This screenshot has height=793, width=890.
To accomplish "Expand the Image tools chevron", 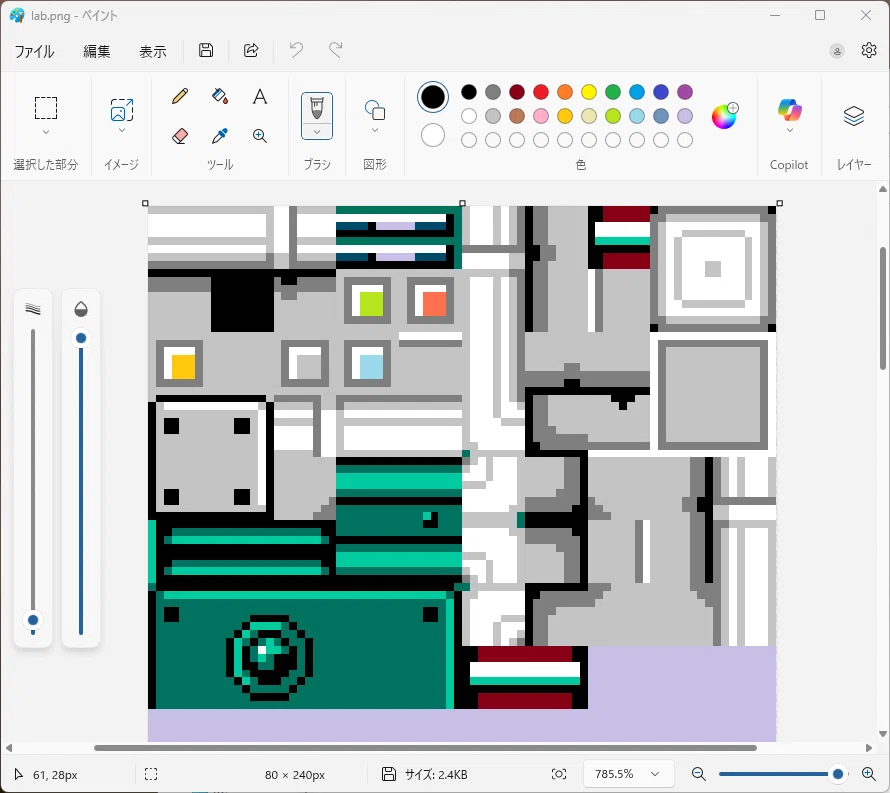I will tap(121, 131).
